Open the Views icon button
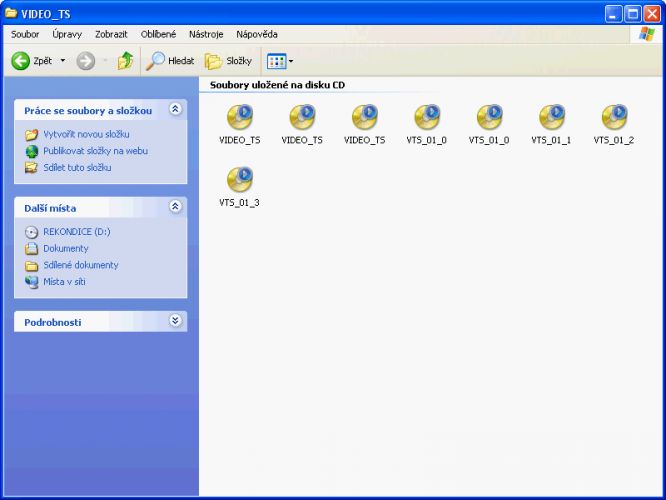666x500 pixels. [277, 61]
